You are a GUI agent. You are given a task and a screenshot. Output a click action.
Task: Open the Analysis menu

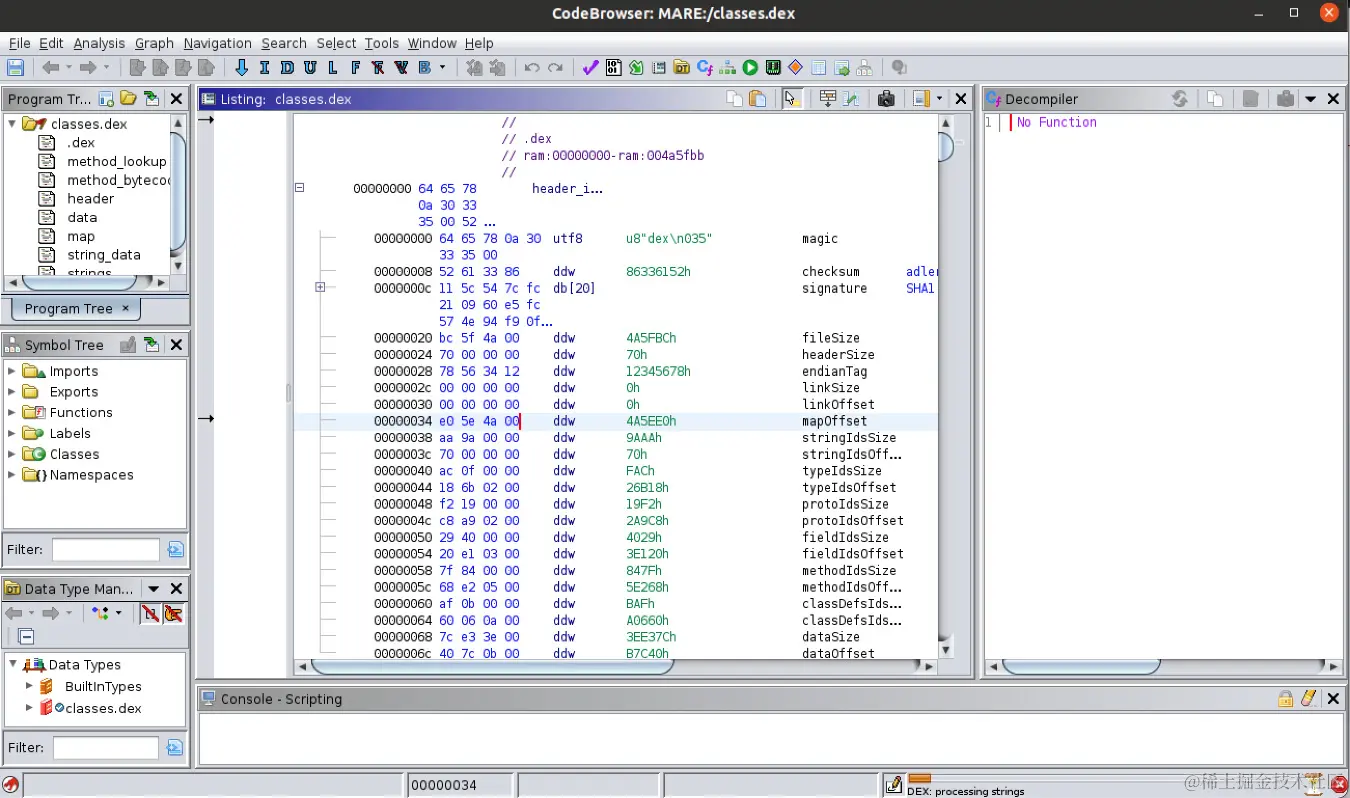[x=99, y=43]
